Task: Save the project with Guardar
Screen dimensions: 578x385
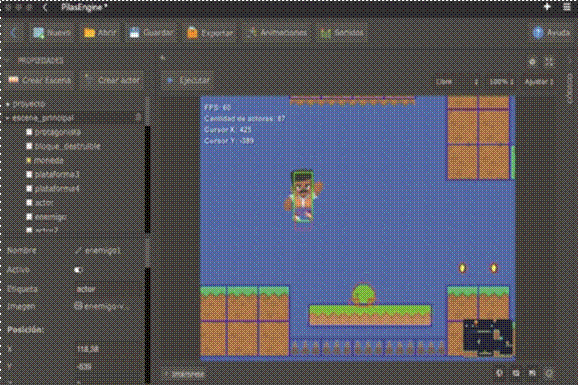Action: [151, 33]
